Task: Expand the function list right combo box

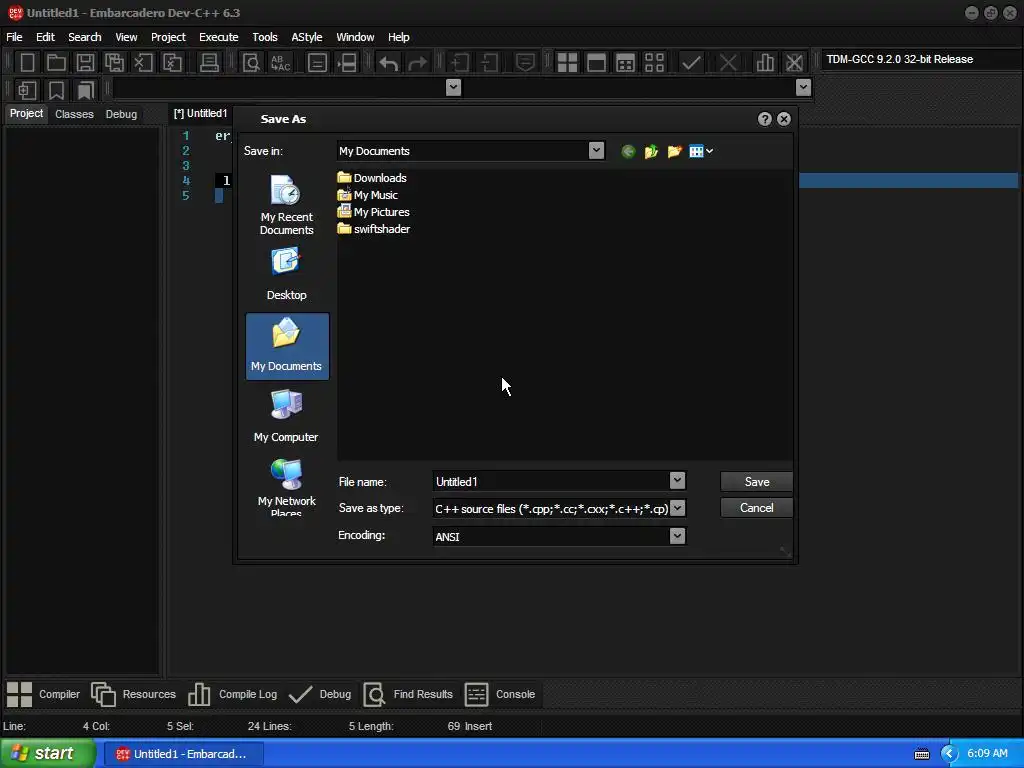Action: [x=803, y=88]
